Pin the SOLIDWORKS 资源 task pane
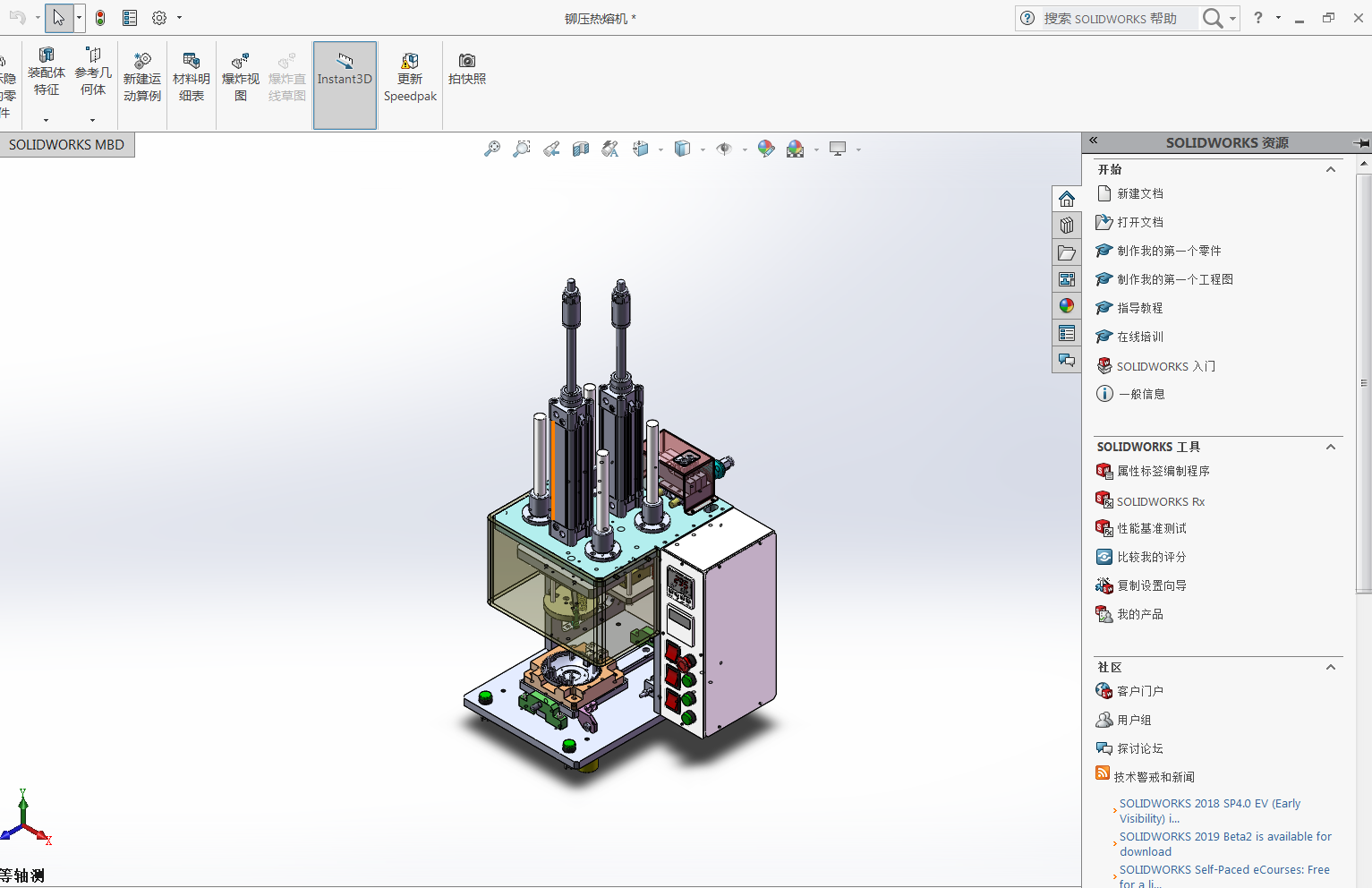Screen dimensions: 1372x888 tap(1360, 143)
